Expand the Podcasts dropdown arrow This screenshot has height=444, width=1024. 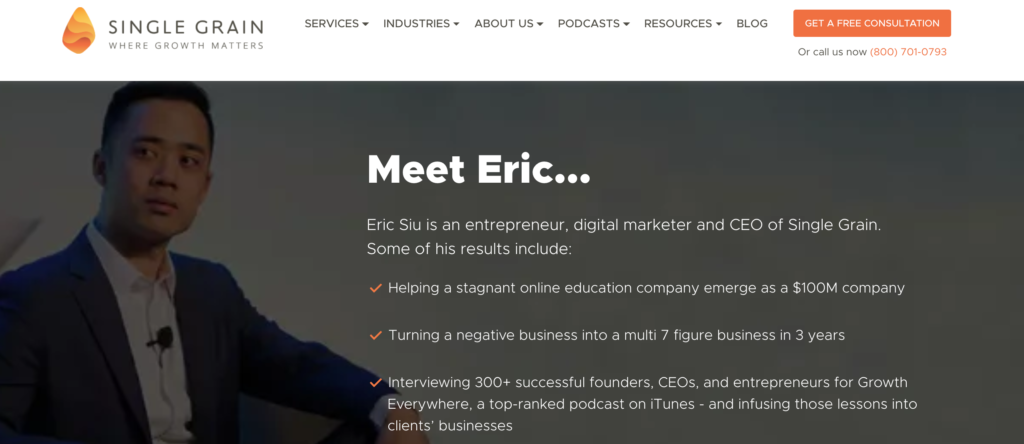626,24
